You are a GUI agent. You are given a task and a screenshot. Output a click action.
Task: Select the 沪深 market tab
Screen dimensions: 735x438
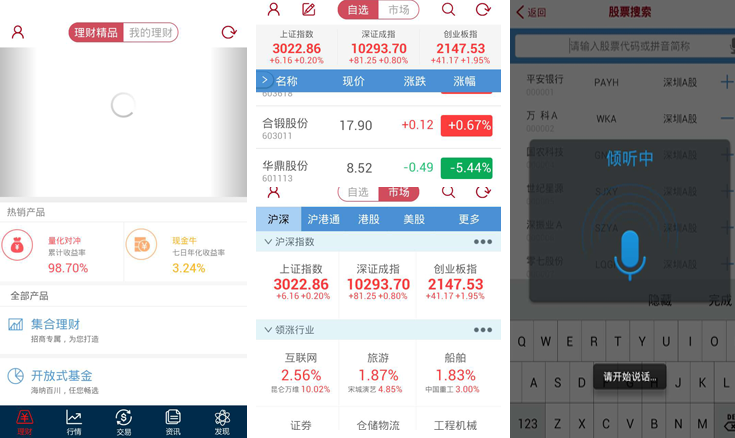[278, 219]
